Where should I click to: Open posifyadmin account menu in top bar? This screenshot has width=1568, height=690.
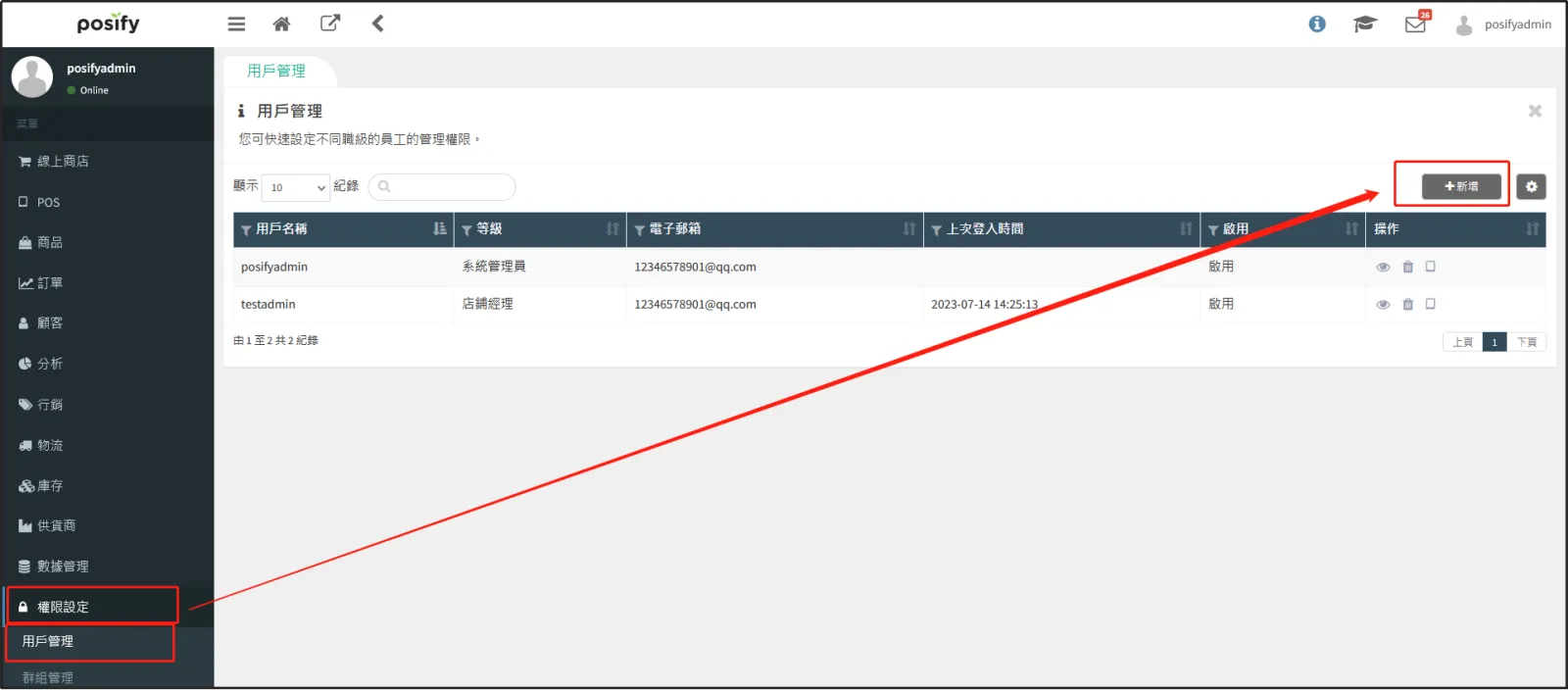pyautogui.click(x=1503, y=25)
